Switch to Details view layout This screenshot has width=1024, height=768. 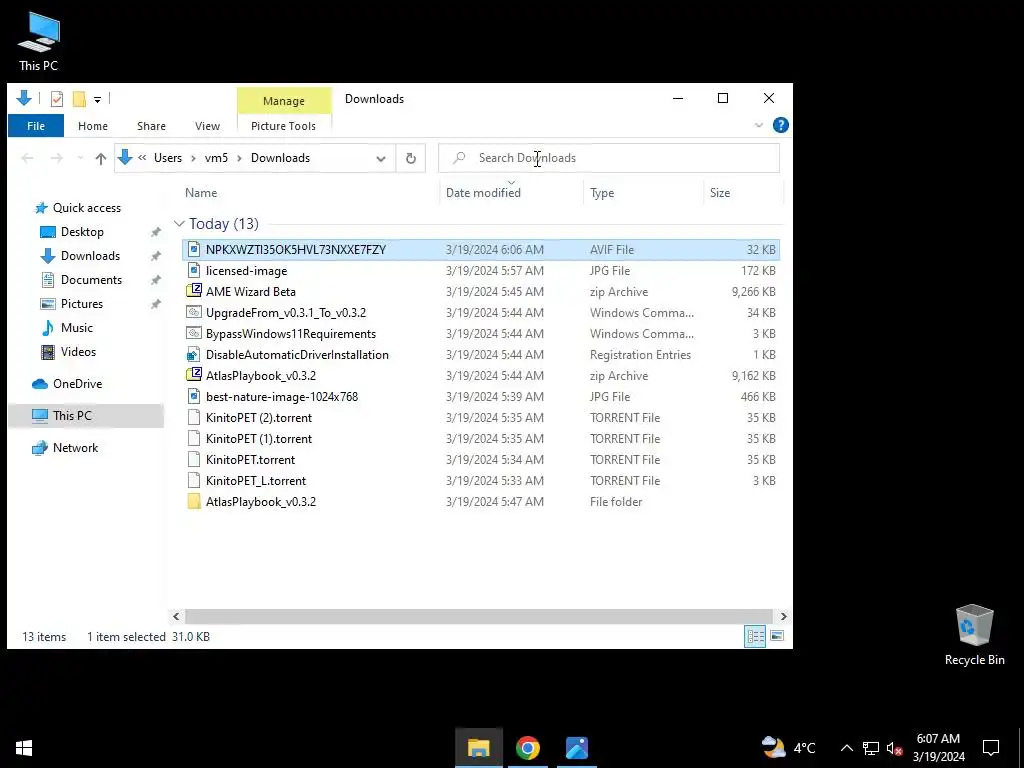pos(755,636)
